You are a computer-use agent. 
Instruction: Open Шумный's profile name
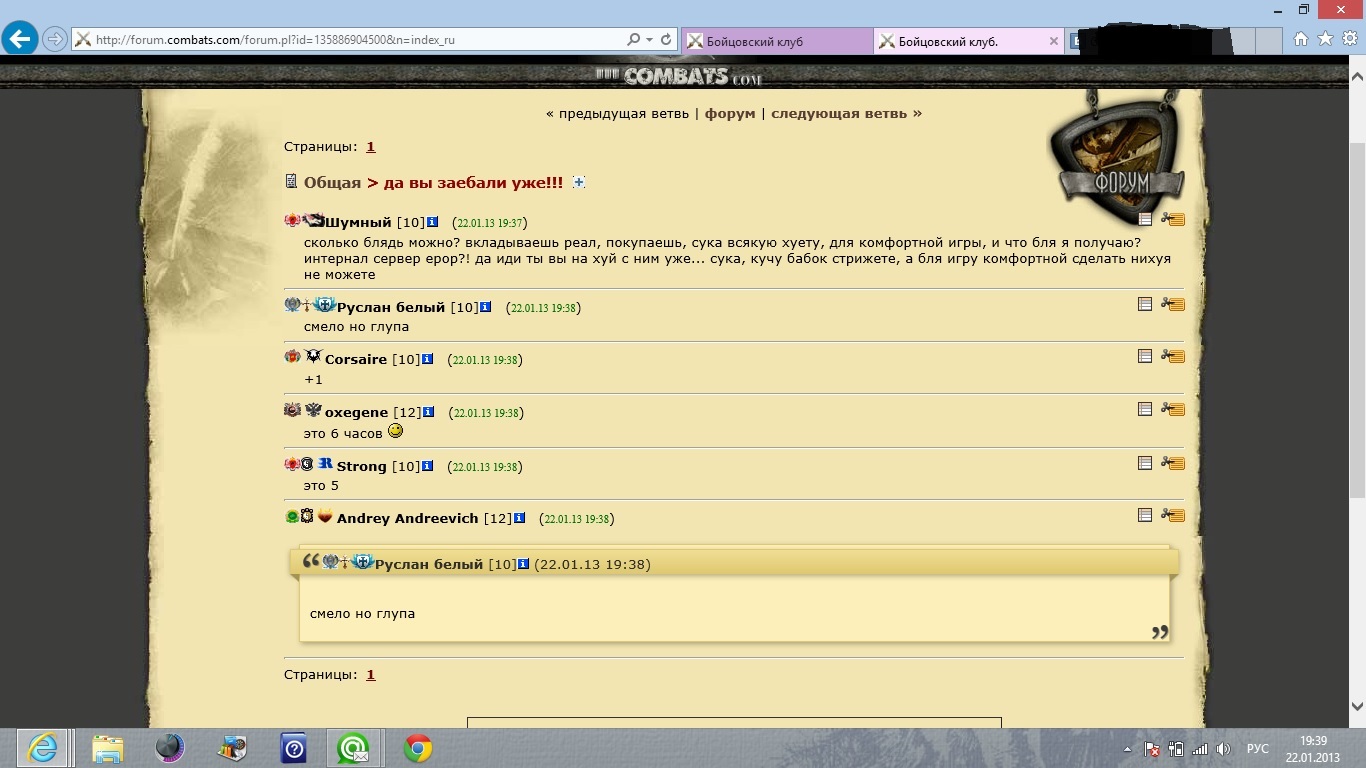click(x=358, y=222)
